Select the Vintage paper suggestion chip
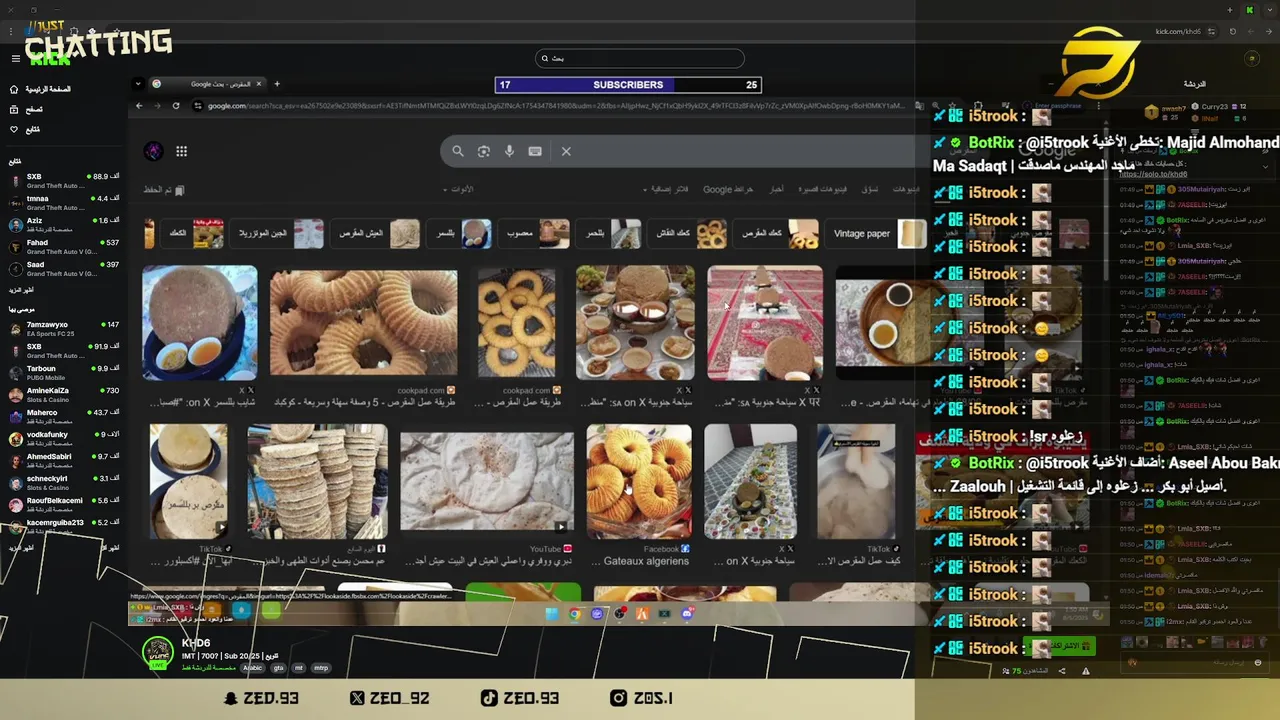 pyautogui.click(x=878, y=234)
